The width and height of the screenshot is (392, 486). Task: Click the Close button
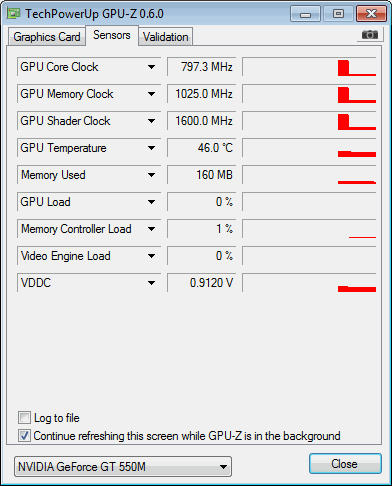[x=345, y=464]
